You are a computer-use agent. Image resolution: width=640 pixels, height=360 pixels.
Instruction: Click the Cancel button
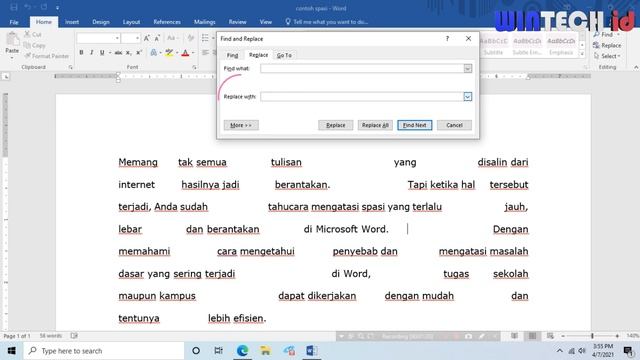point(454,125)
